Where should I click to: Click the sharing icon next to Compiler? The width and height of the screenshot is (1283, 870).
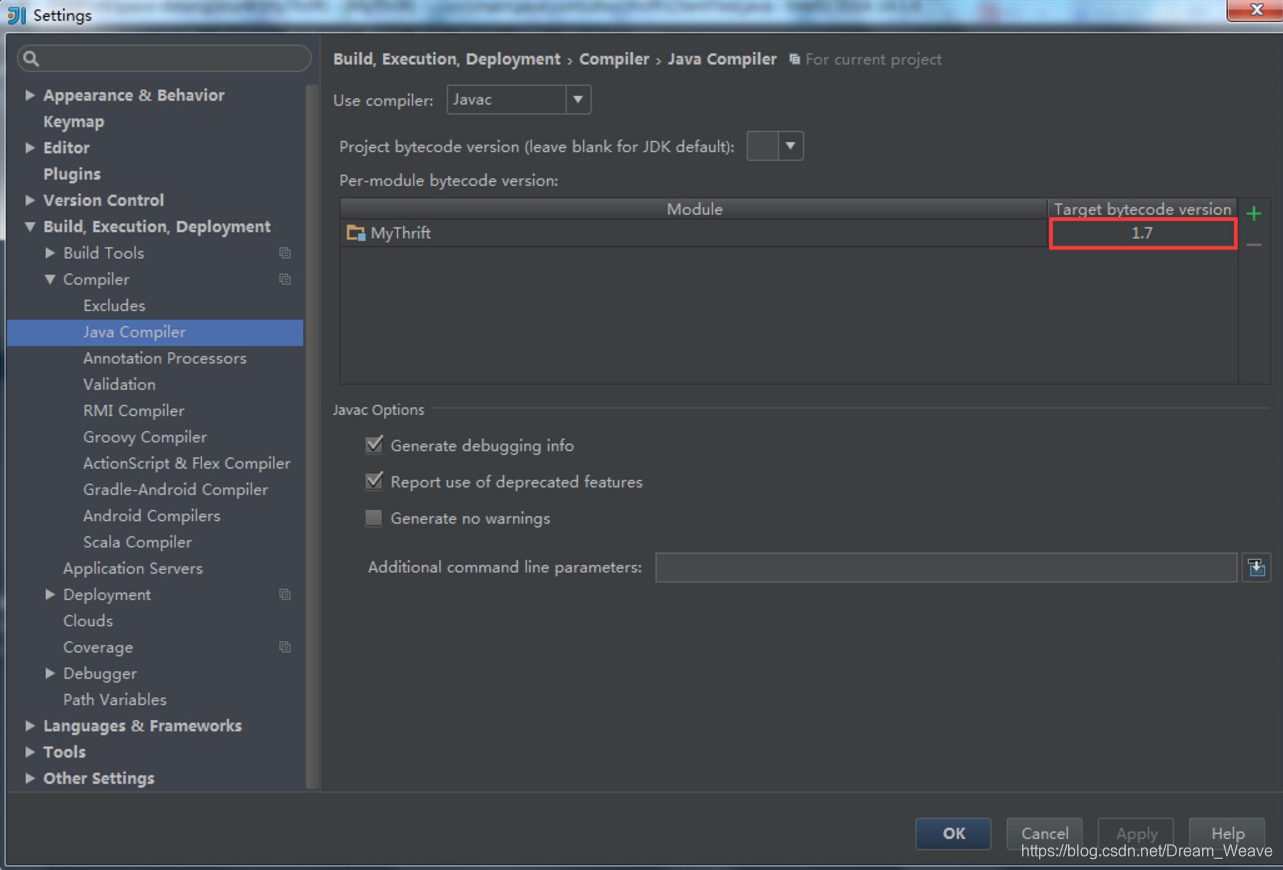coord(286,280)
